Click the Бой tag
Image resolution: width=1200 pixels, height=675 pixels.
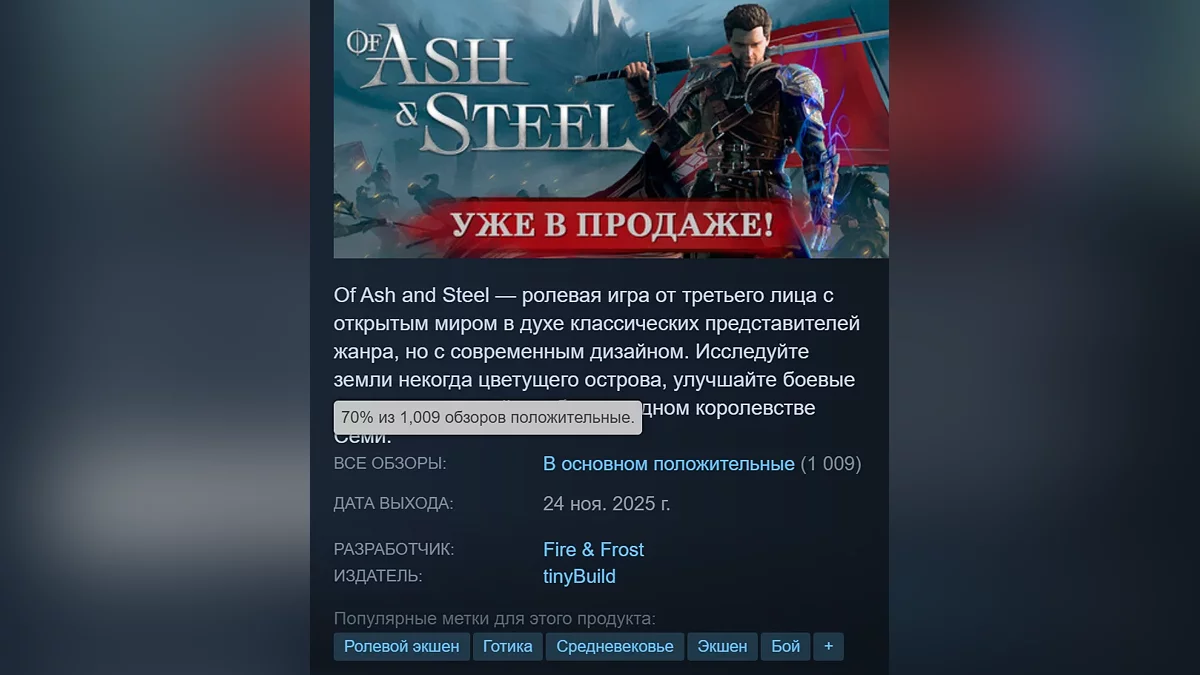point(786,646)
